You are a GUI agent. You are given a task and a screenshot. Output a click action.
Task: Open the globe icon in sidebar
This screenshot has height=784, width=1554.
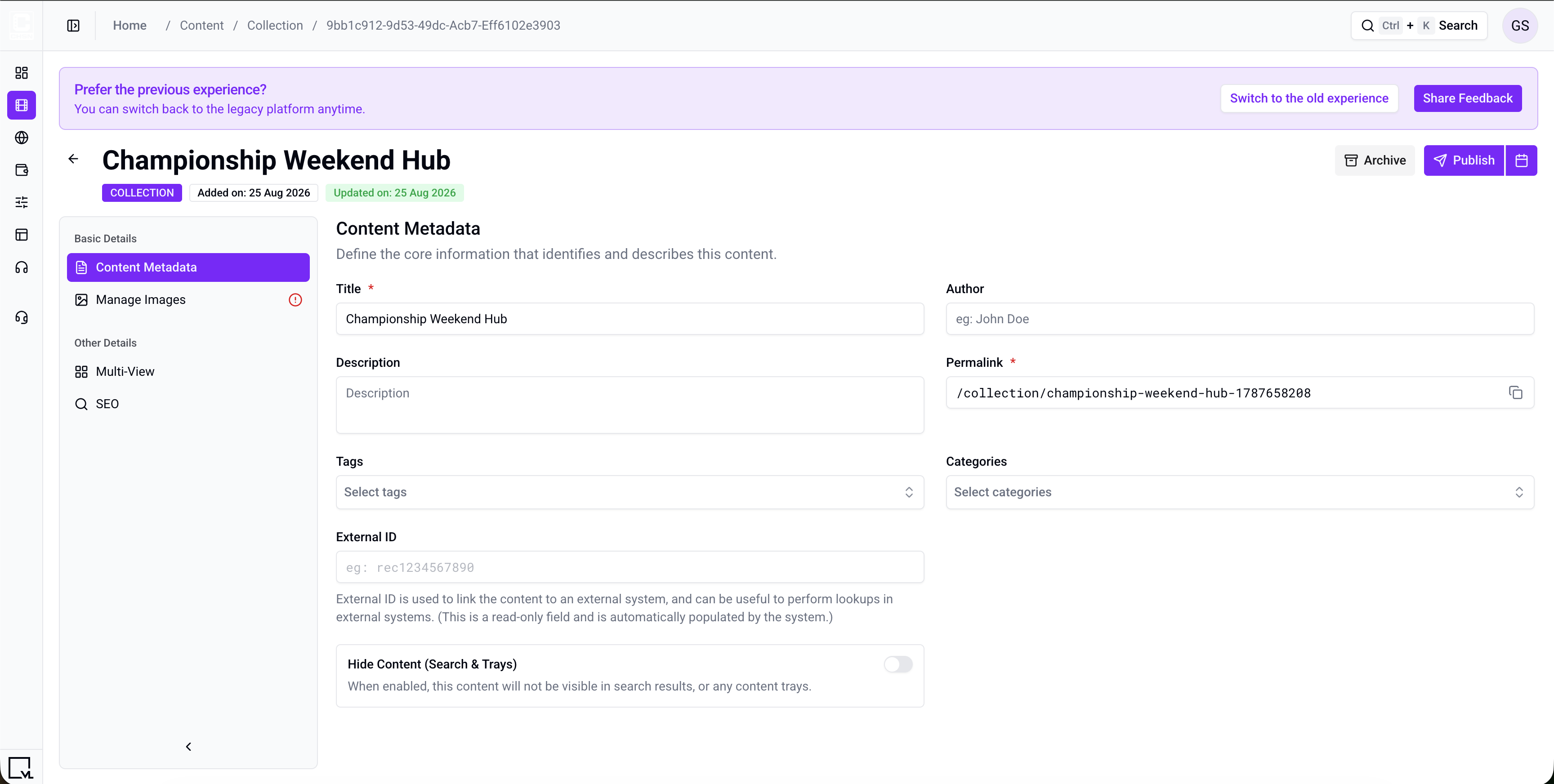coord(22,138)
